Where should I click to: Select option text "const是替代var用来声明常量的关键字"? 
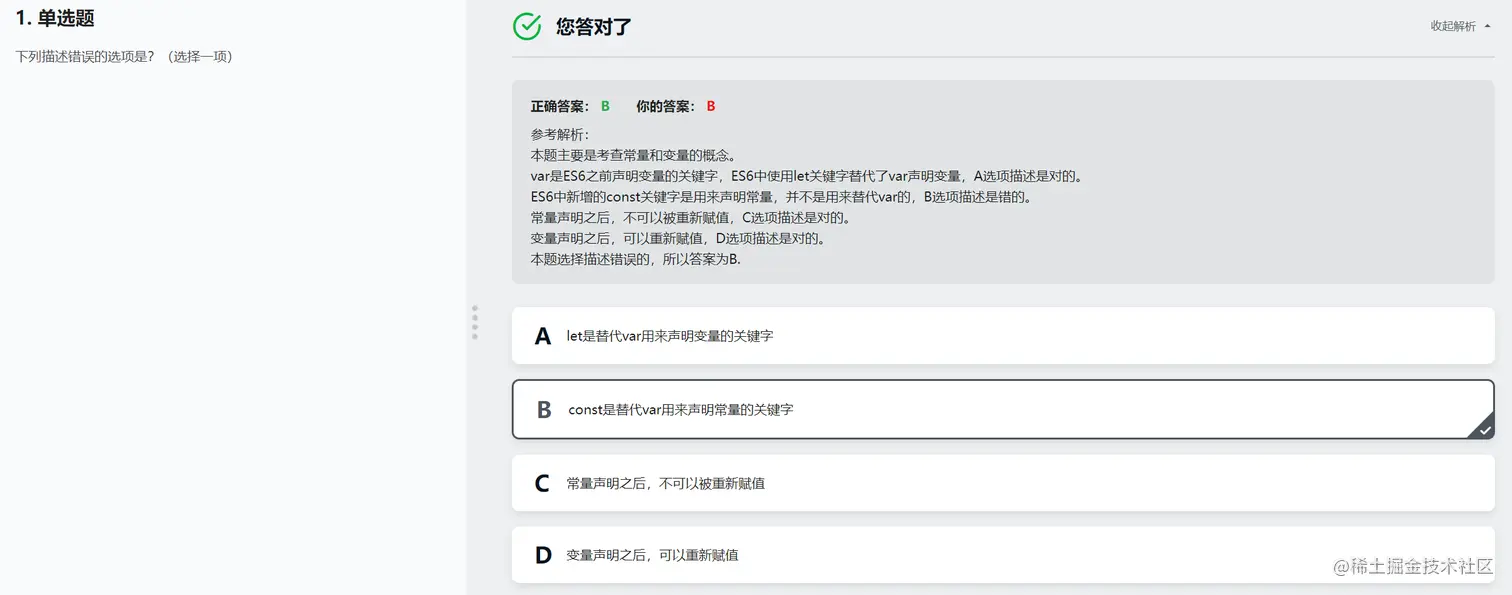click(680, 410)
